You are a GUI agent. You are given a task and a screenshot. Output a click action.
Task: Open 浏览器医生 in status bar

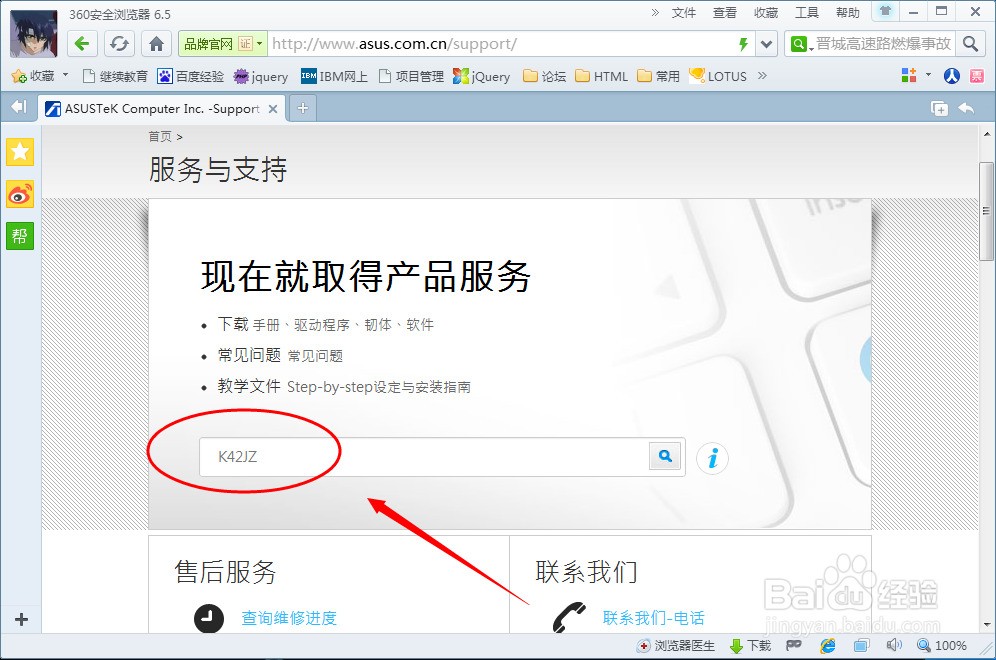click(x=676, y=646)
